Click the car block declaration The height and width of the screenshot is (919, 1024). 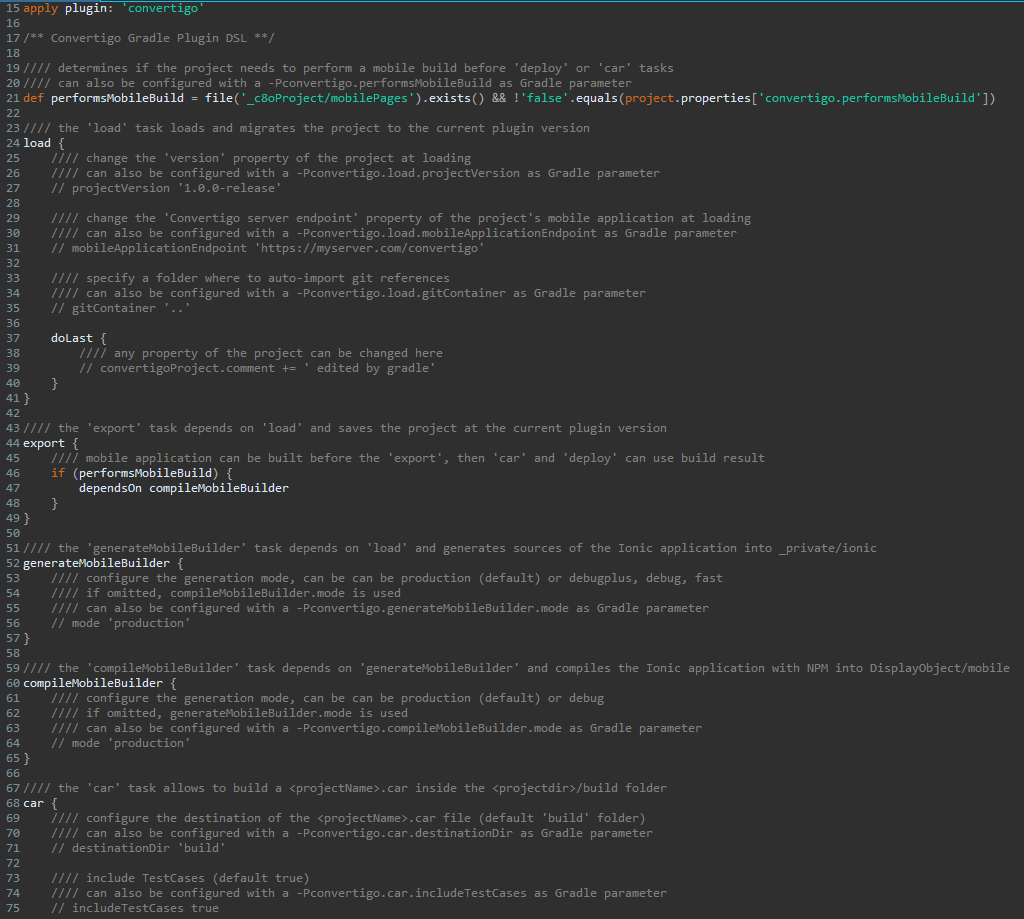click(x=34, y=802)
